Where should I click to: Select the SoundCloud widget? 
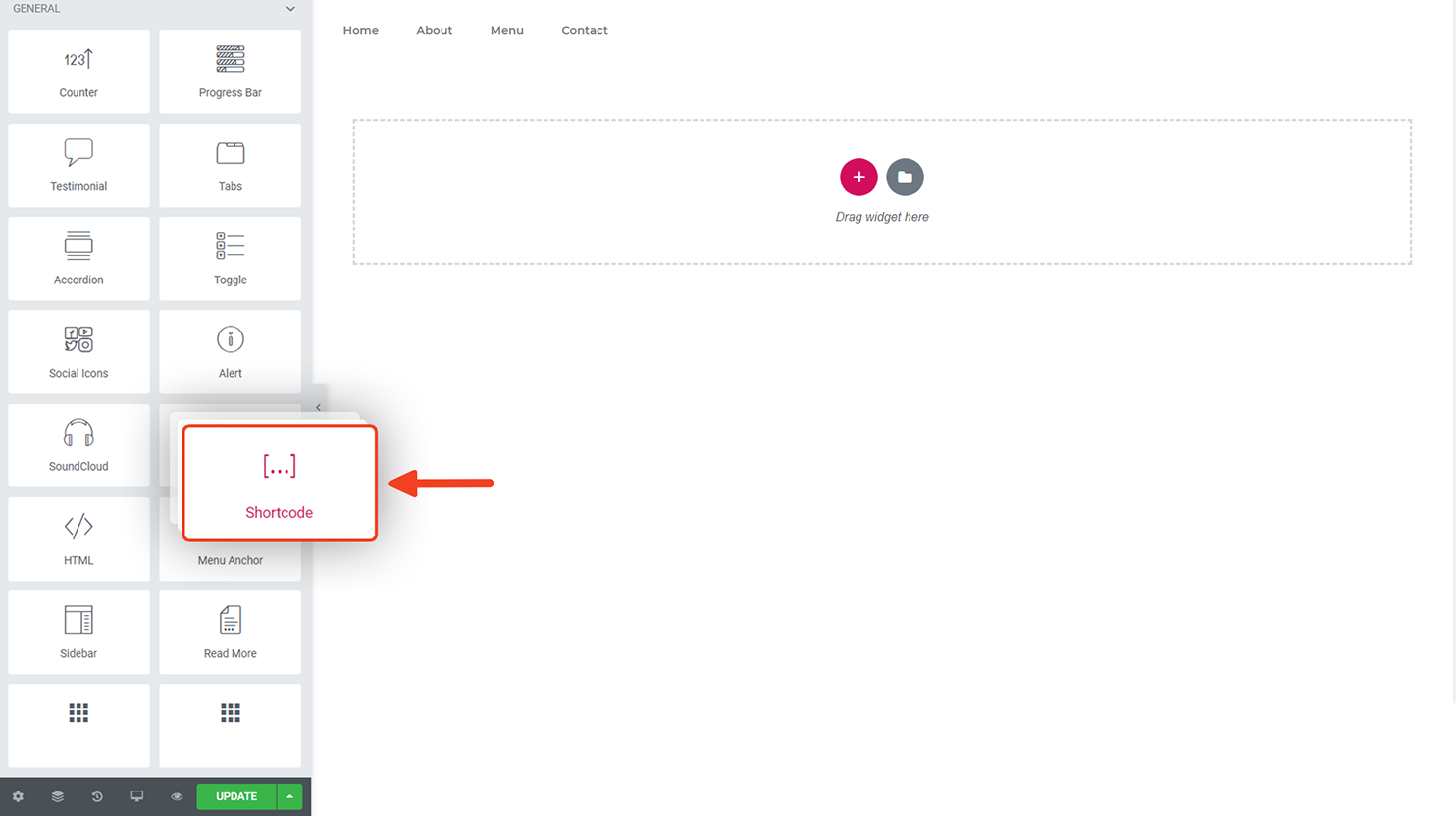tap(78, 445)
